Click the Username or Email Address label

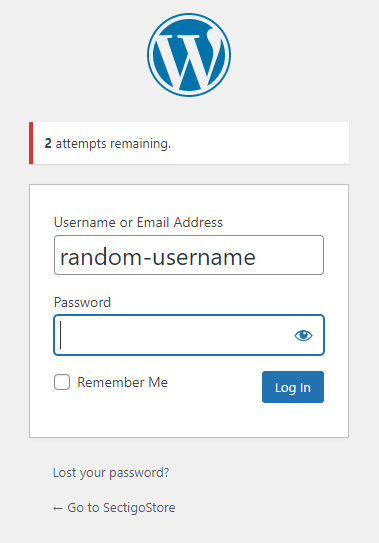(x=138, y=222)
